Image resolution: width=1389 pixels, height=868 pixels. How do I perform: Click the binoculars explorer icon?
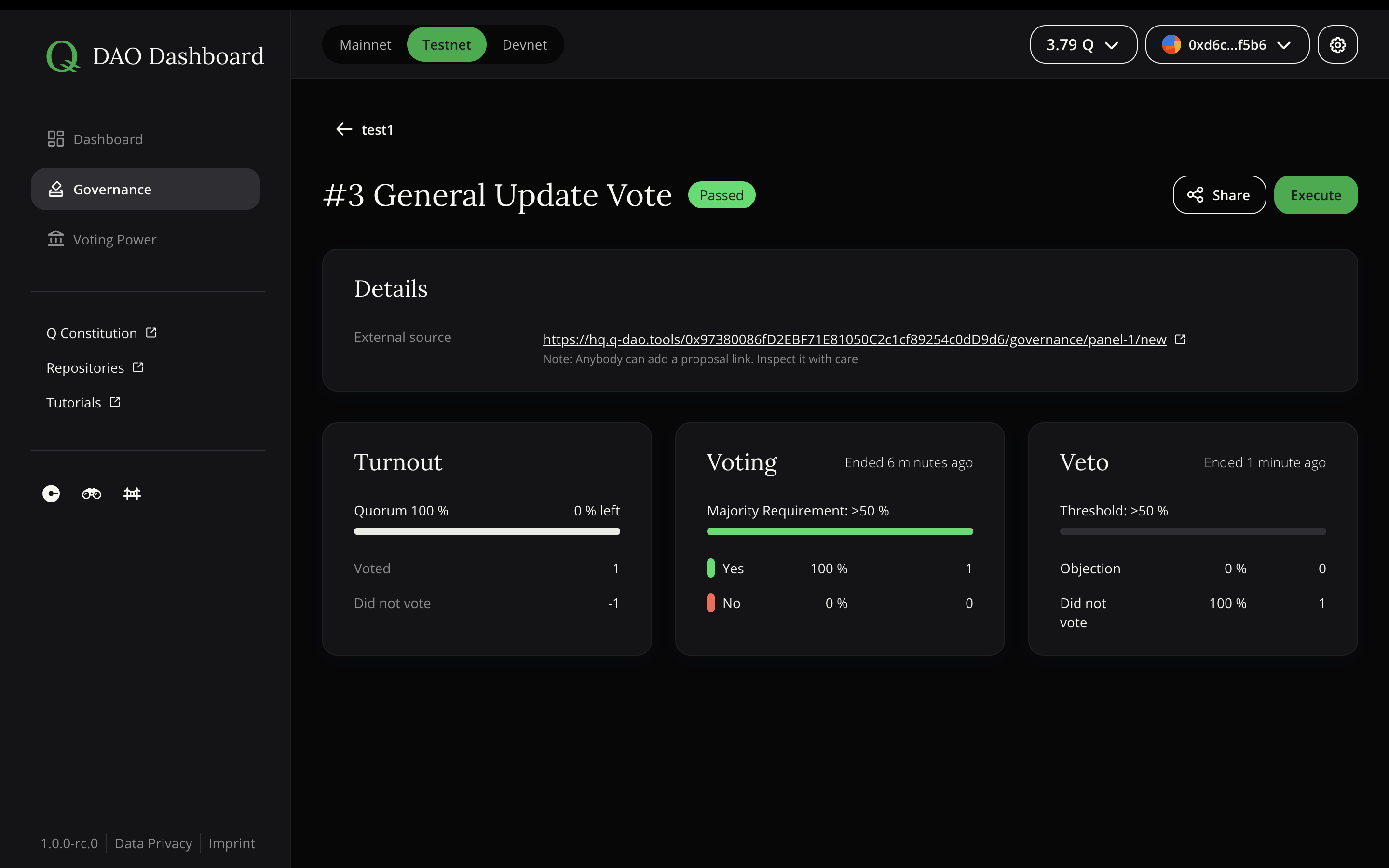91,494
